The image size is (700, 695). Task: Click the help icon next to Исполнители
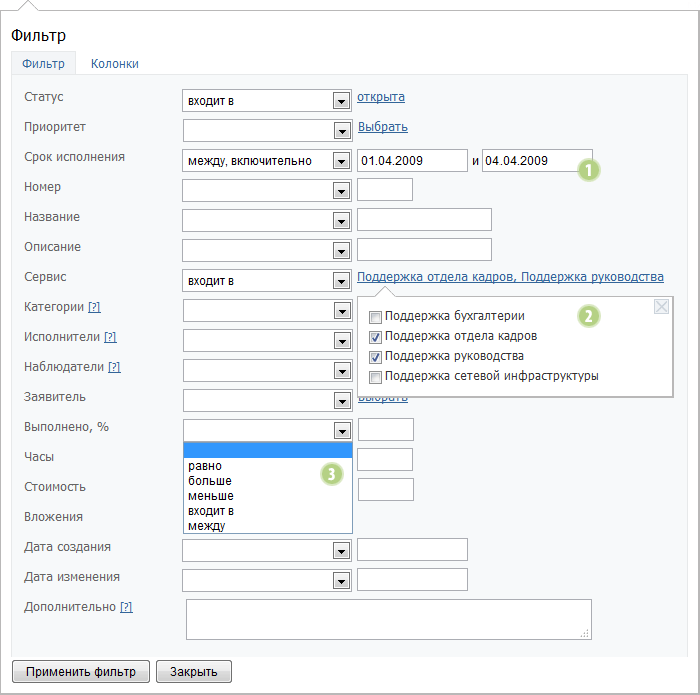click(110, 337)
